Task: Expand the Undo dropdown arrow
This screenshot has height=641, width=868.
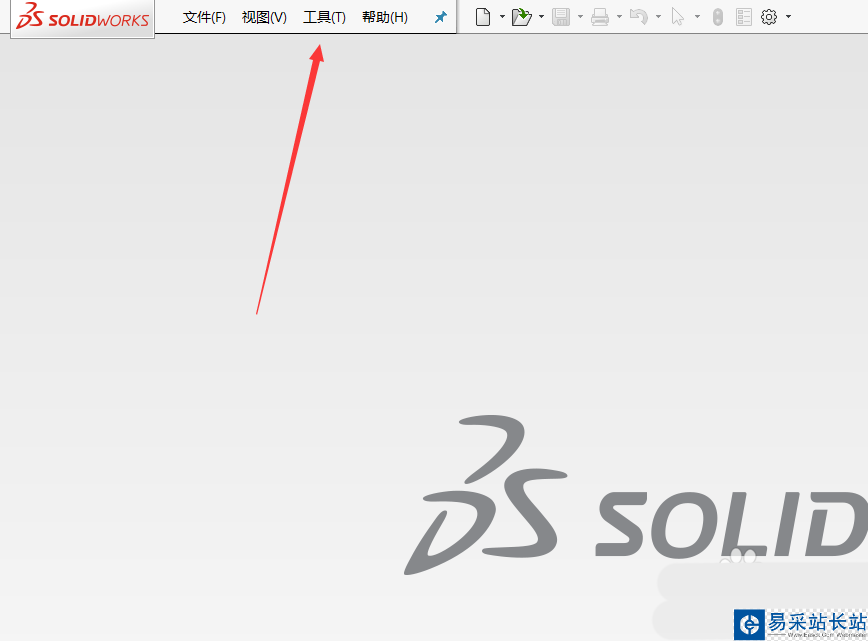Action: [658, 17]
